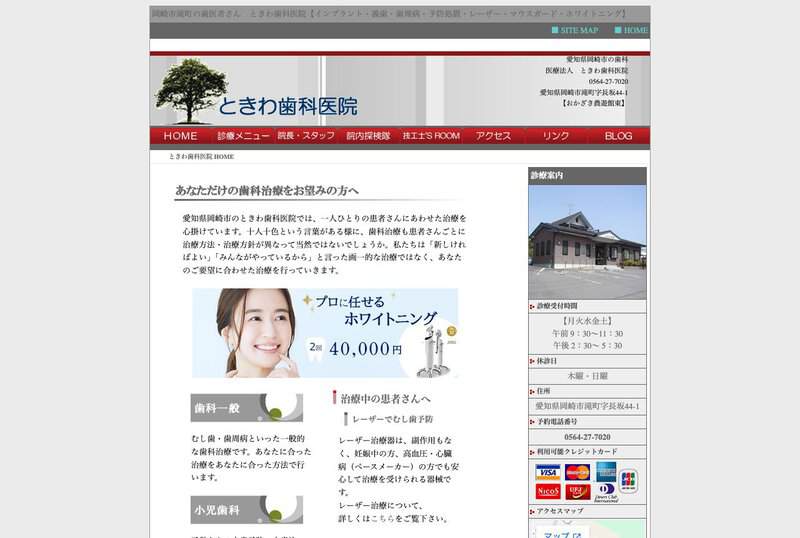800x538 pixels.
Task: Click the ときわ歯科医院 HOME breadcrumb
Action: tap(201, 157)
